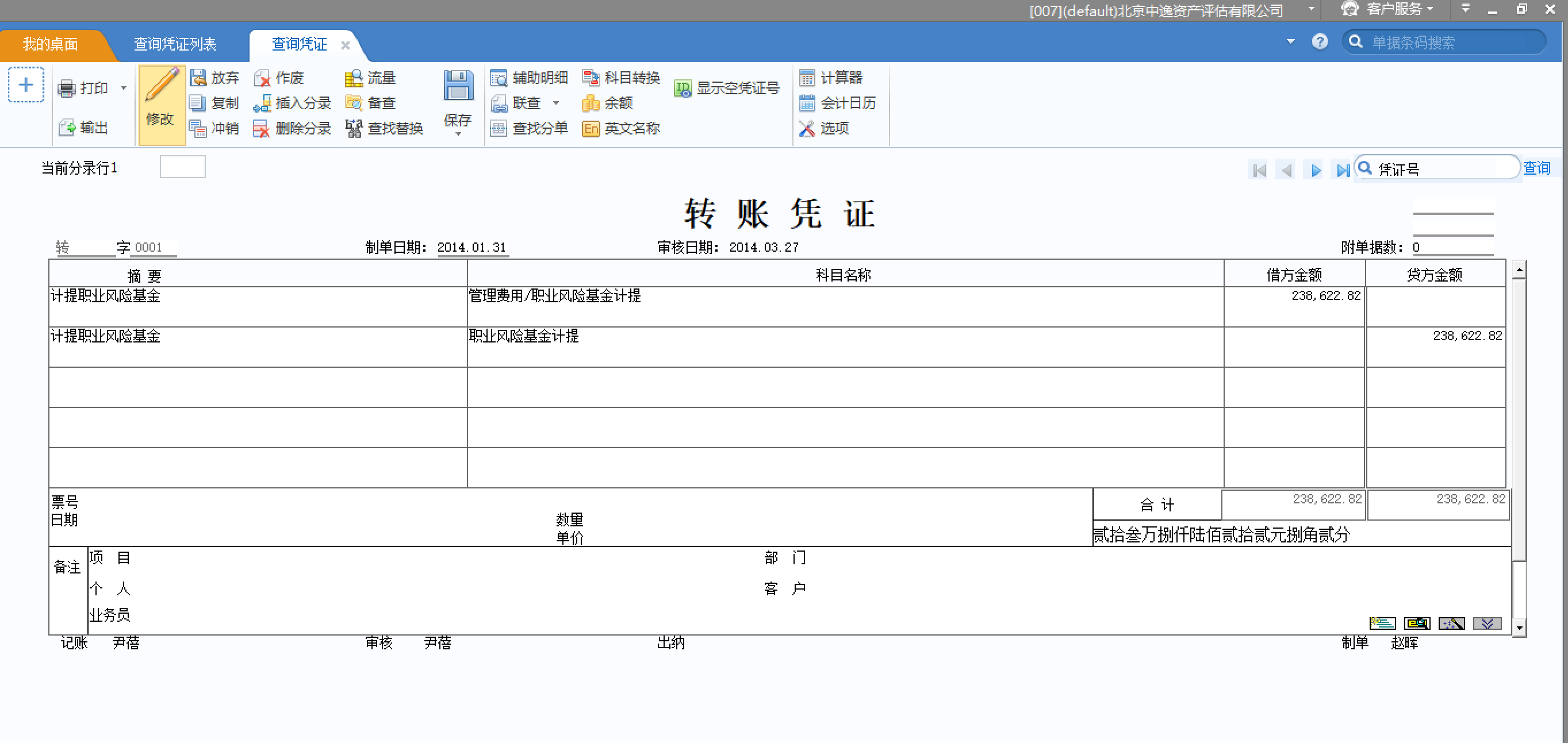Click the help question mark icon

pyautogui.click(x=1320, y=41)
